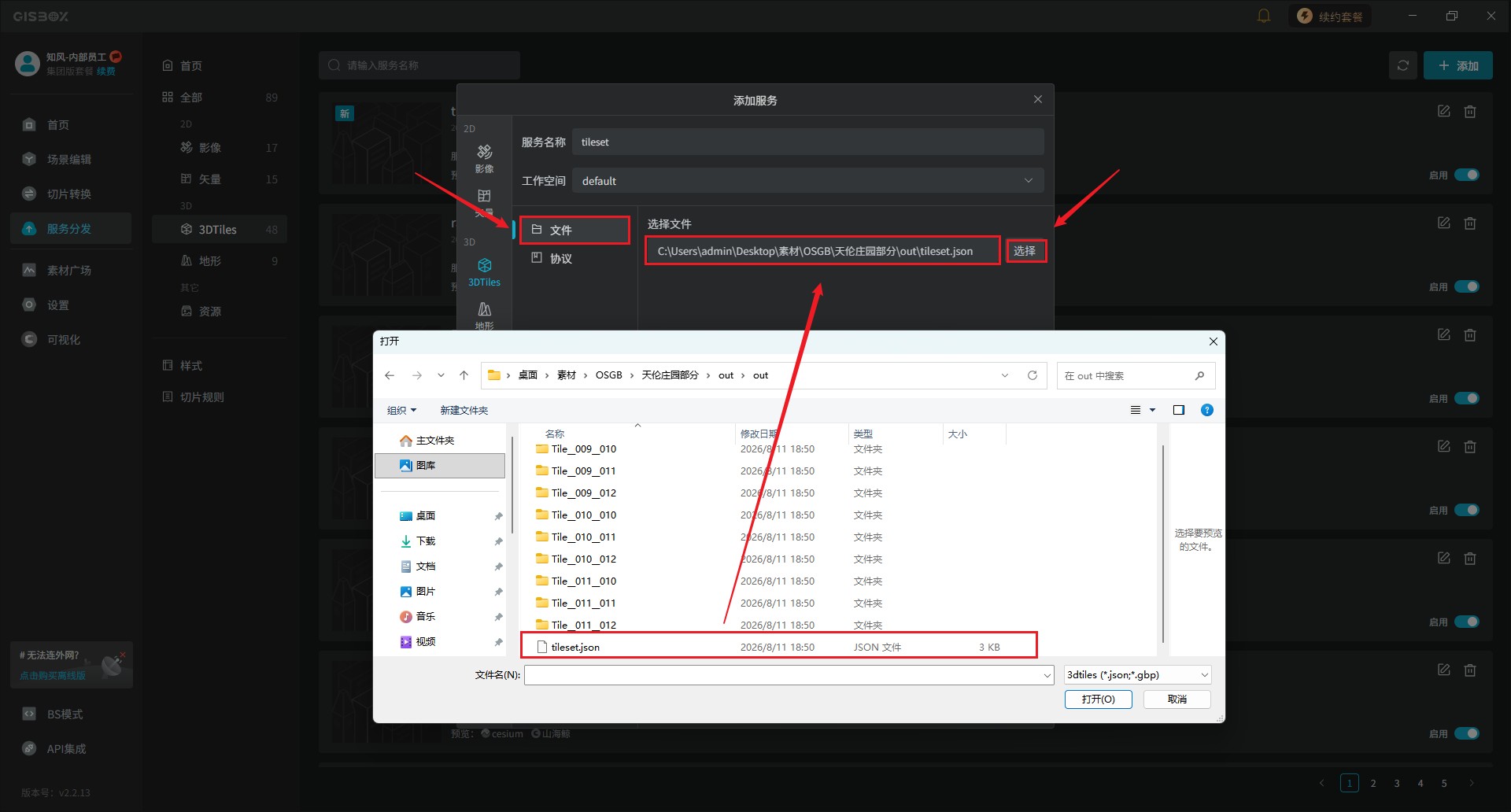Open the file type filter '3dtiles (*.json;*.gbp)' dropdown
The image size is (1511, 812).
coord(1137,674)
